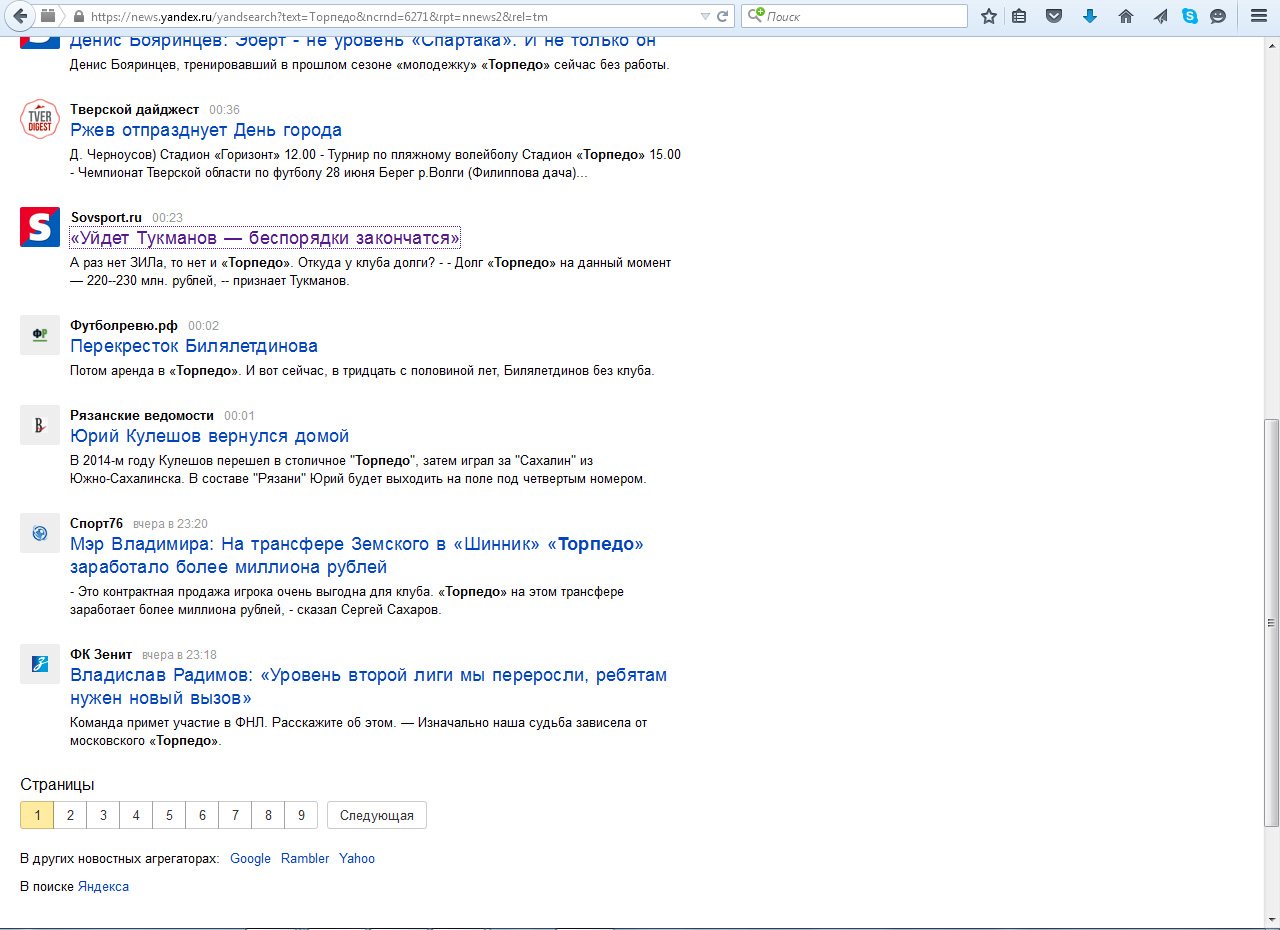This screenshot has width=1280, height=930.
Task: Go to the home page icon
Action: 1126,16
